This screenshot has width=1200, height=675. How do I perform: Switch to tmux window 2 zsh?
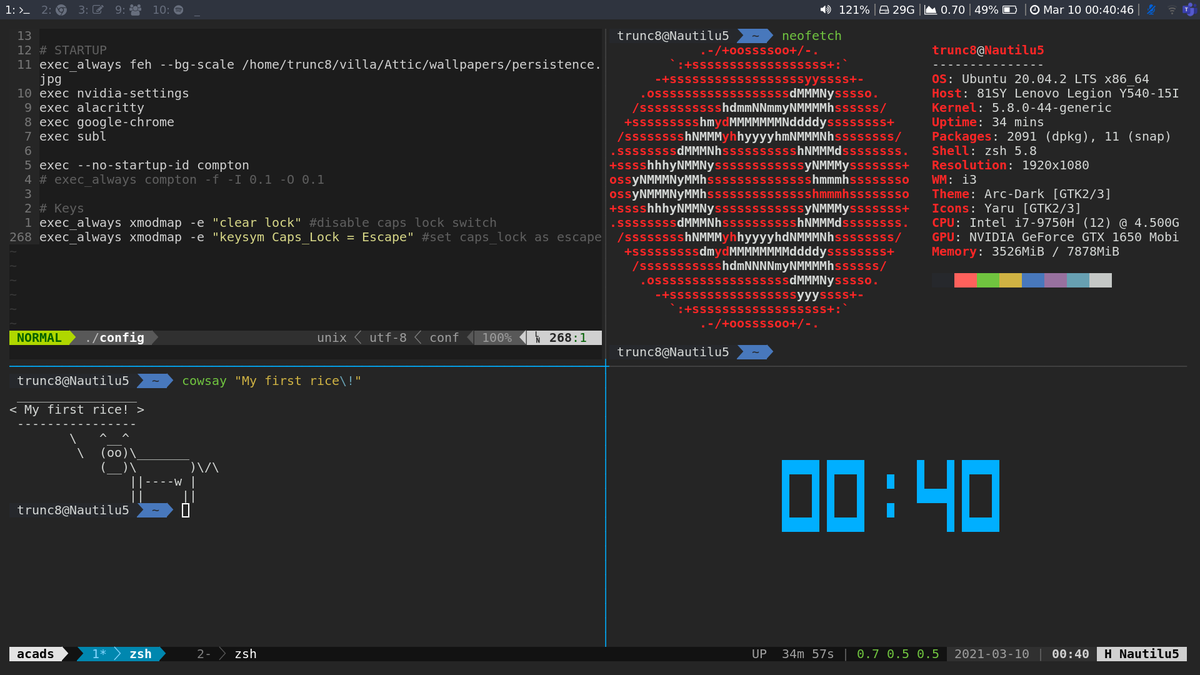point(227,654)
